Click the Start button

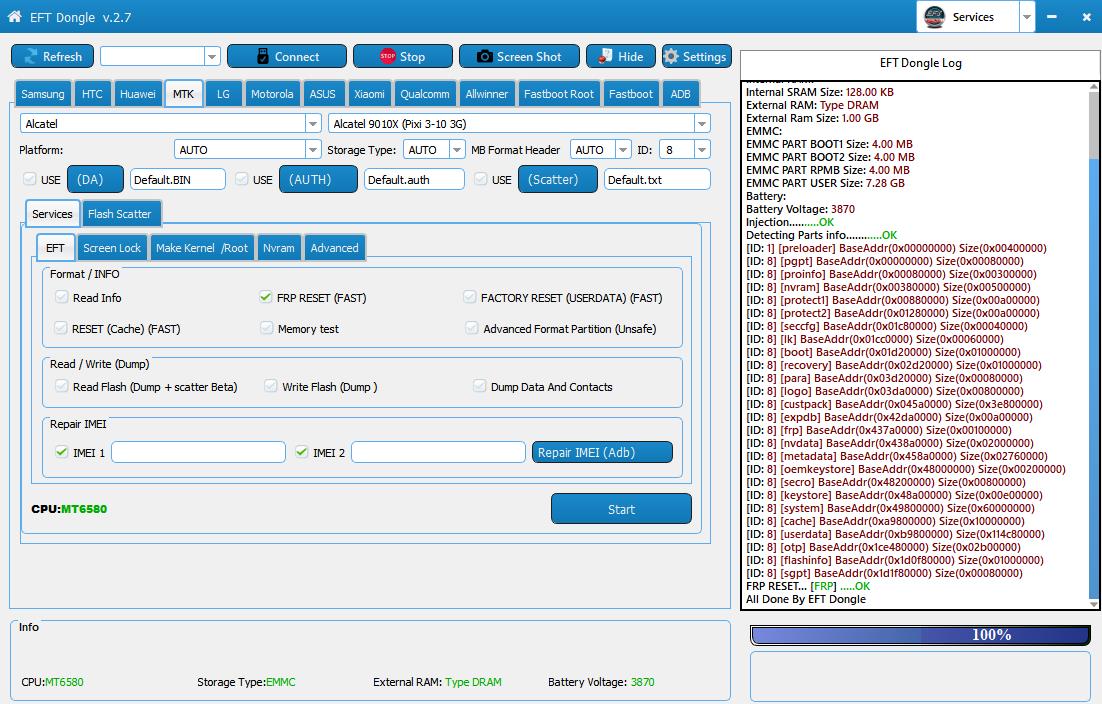tap(621, 509)
